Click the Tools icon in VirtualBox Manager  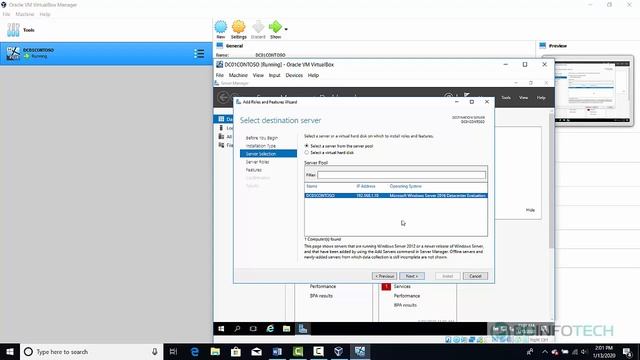13,30
